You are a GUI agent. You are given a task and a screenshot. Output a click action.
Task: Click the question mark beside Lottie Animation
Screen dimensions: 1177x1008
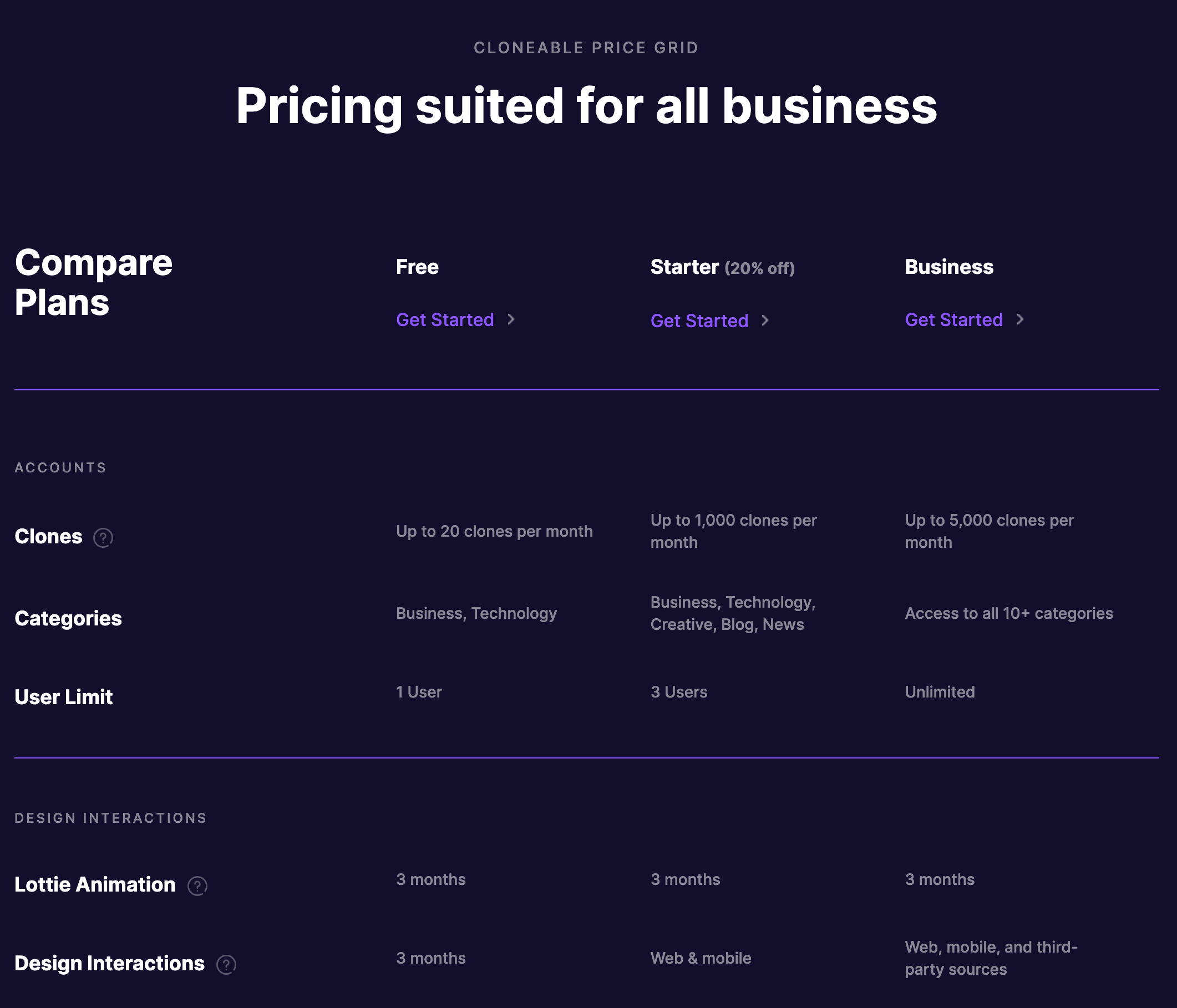pyautogui.click(x=196, y=885)
